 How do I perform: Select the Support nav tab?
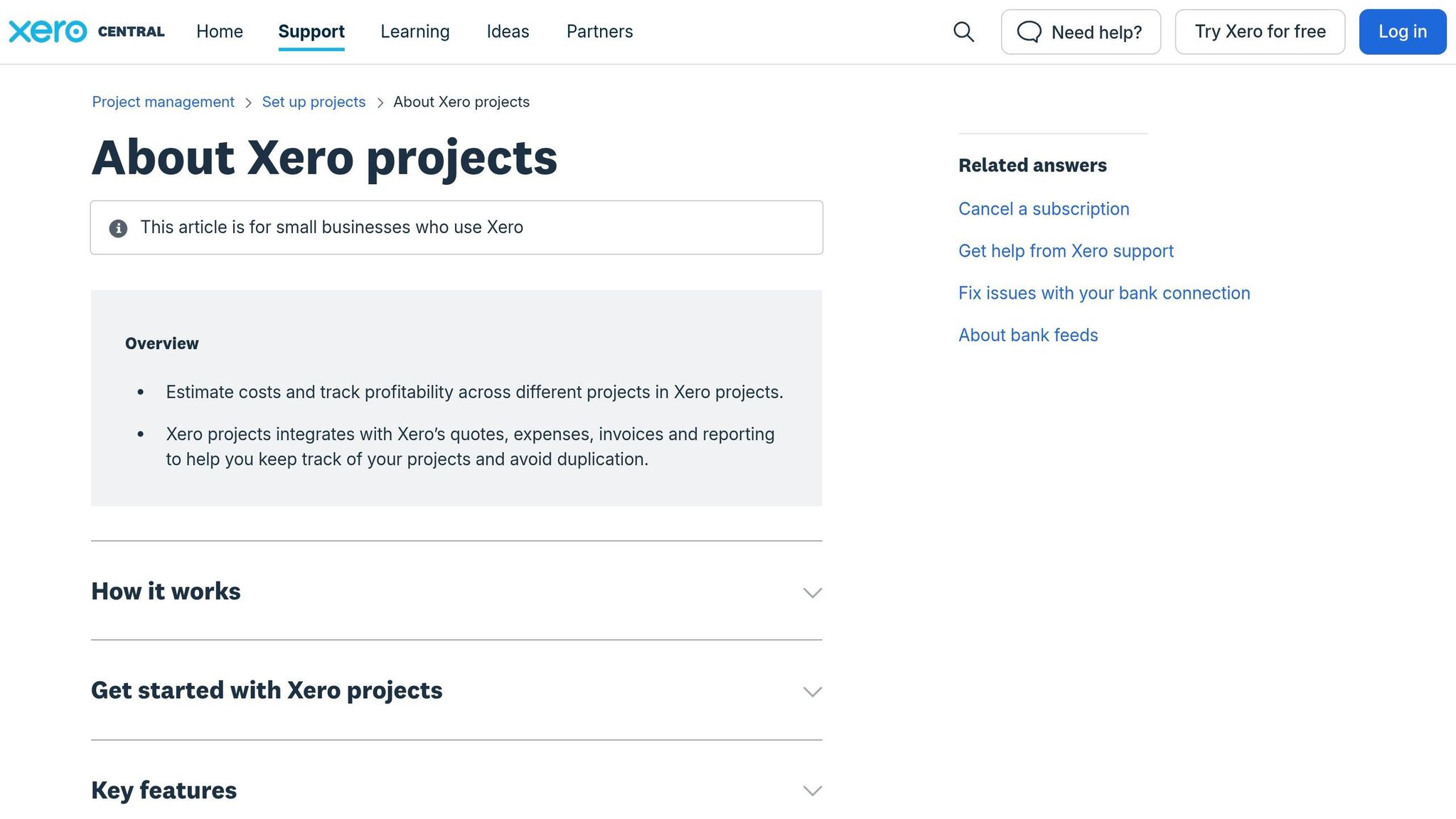tap(311, 31)
